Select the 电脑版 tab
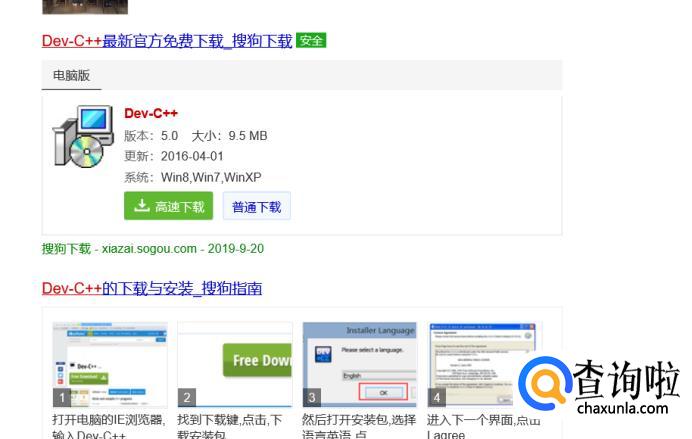 pyautogui.click(x=71, y=75)
